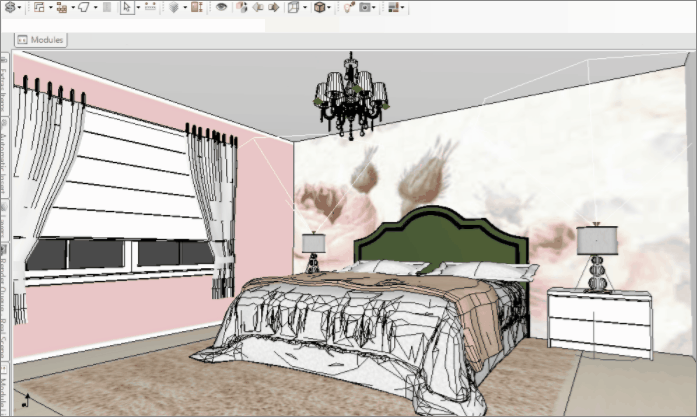Click the hierarchy tree structure icon
Viewport: 697px width, 417px height.
coord(62,7)
